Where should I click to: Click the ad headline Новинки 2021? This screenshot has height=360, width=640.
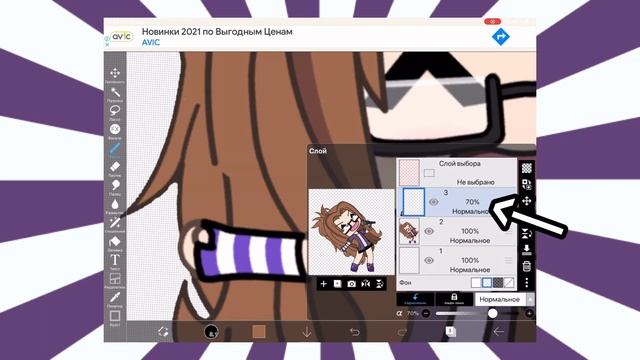point(217,31)
